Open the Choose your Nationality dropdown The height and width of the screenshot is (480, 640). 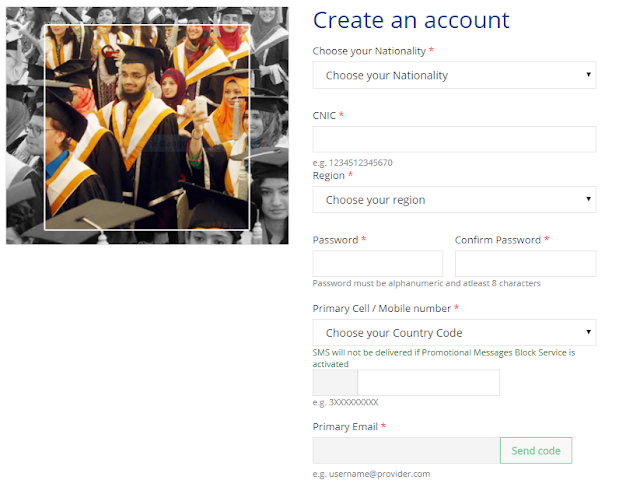[454, 75]
